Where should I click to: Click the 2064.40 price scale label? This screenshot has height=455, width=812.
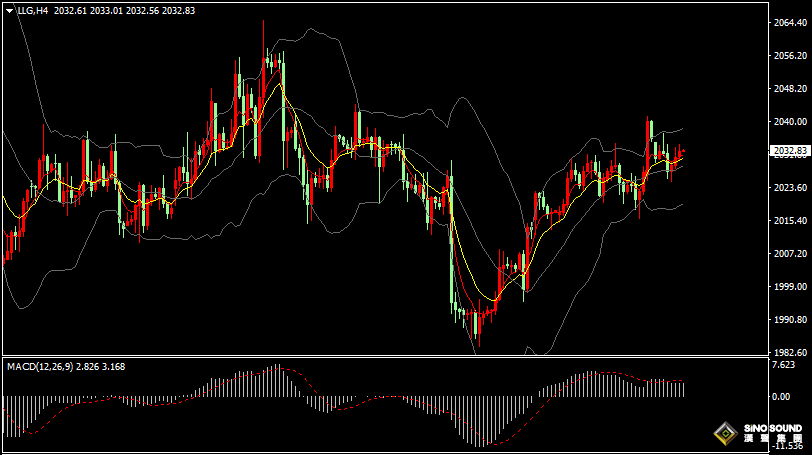click(788, 22)
